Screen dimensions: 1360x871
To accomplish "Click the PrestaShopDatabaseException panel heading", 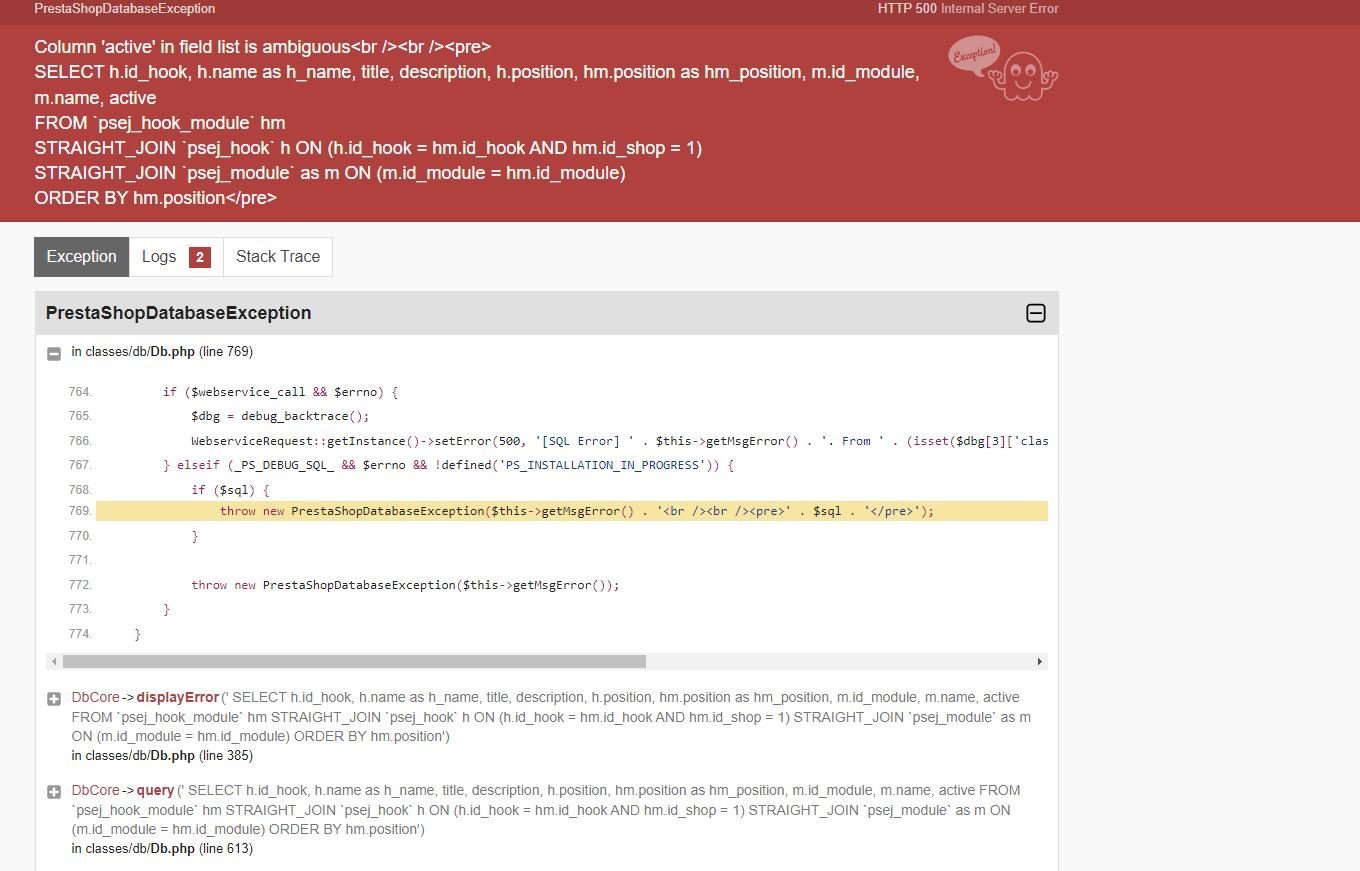I will pos(179,313).
